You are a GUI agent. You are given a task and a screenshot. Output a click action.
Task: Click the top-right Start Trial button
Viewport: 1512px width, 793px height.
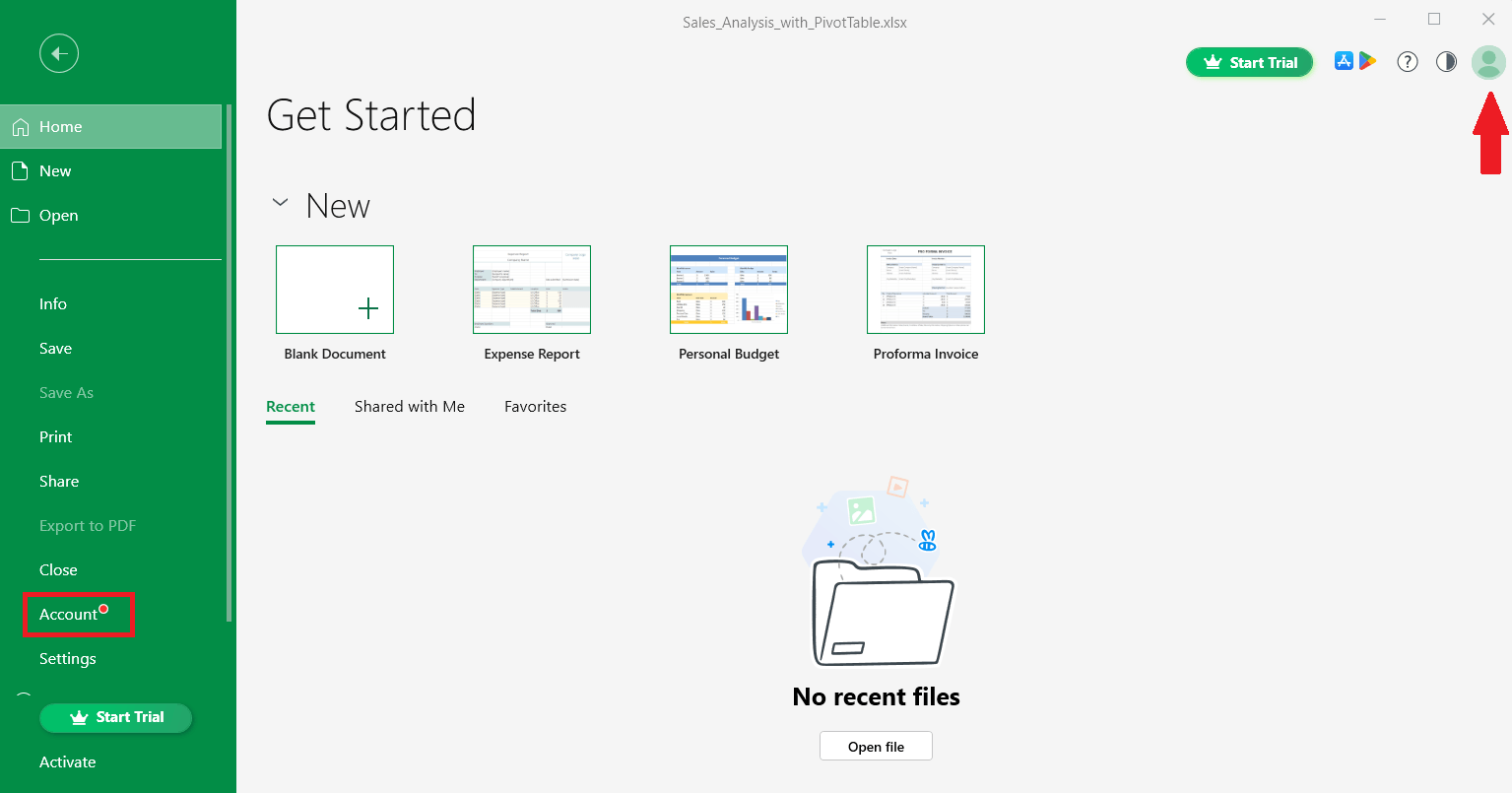pos(1250,62)
